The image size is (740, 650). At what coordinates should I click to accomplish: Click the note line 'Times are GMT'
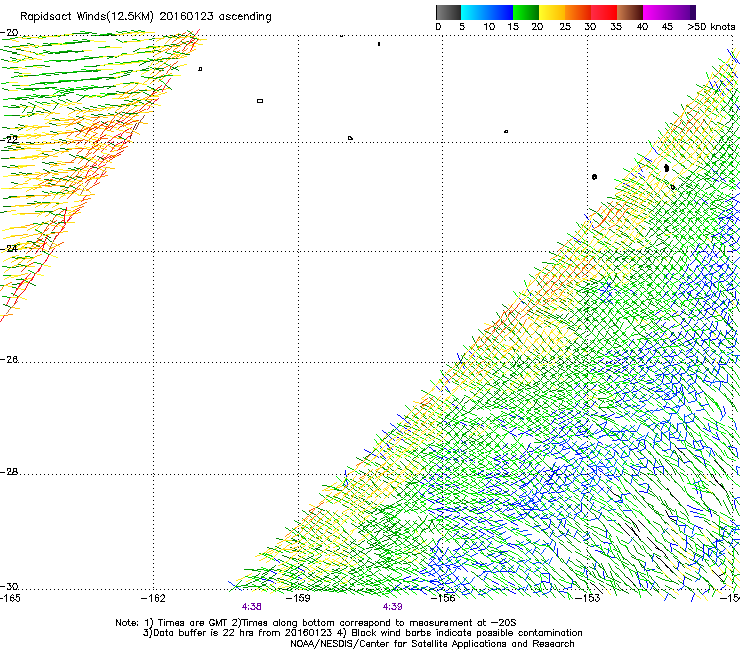click(192, 623)
